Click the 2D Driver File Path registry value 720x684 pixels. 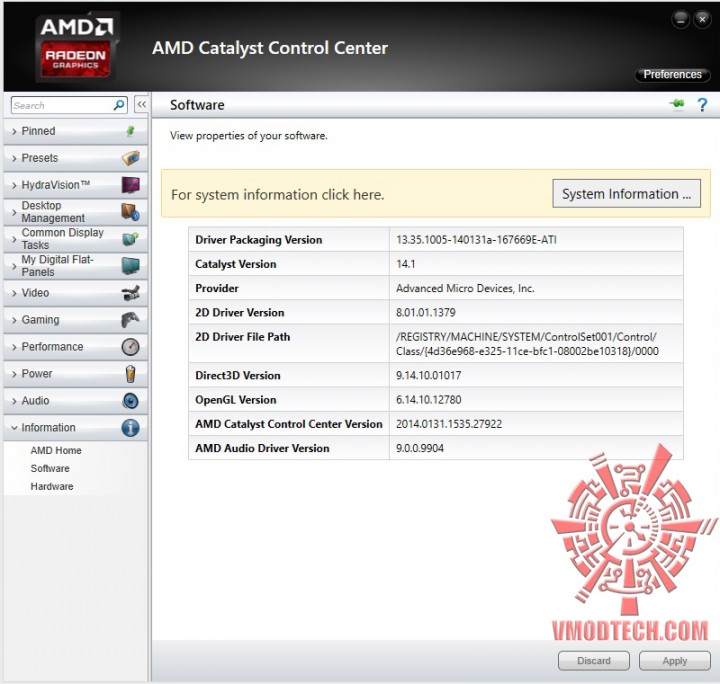coord(527,344)
